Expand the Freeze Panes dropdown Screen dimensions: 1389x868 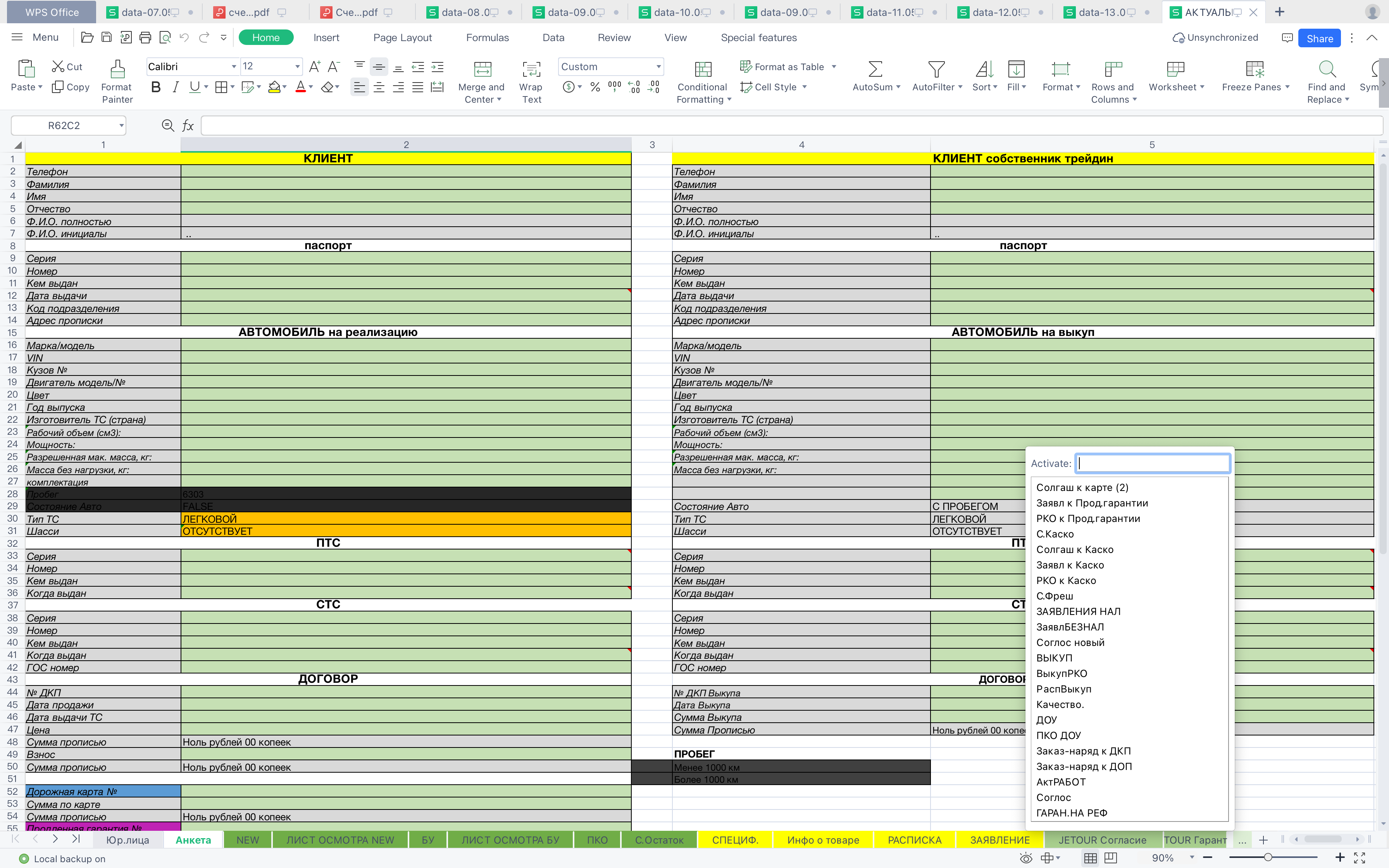coord(1287,87)
